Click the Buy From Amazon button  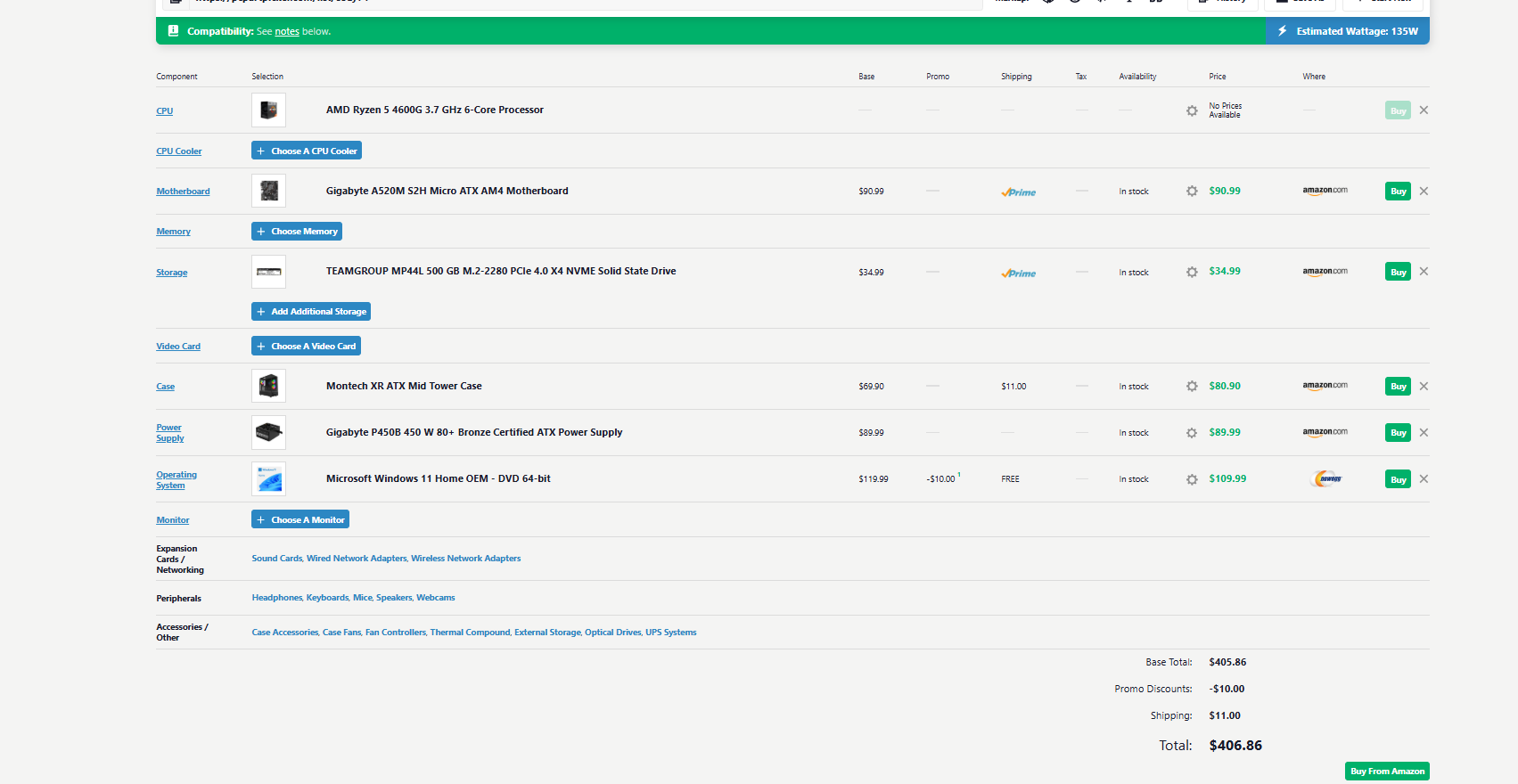click(1387, 772)
